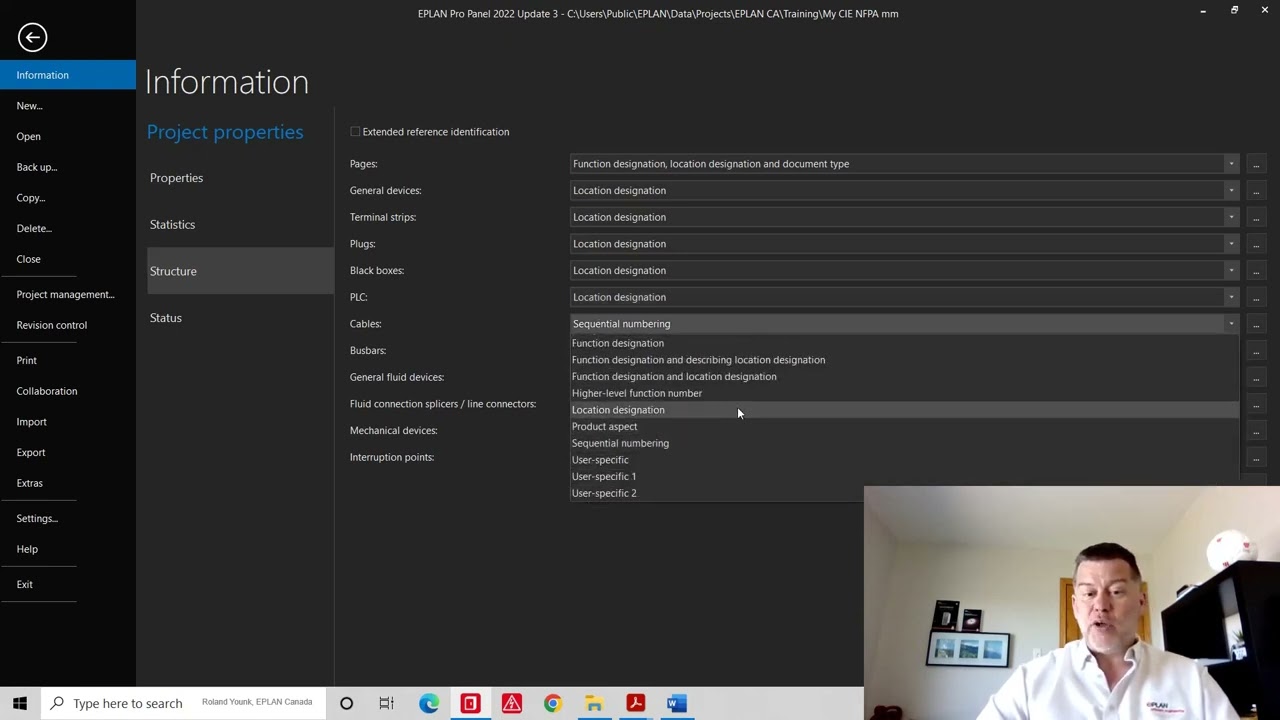Launch Microsoft Edge from taskbar
Viewport: 1280px width, 720px height.
(x=429, y=703)
